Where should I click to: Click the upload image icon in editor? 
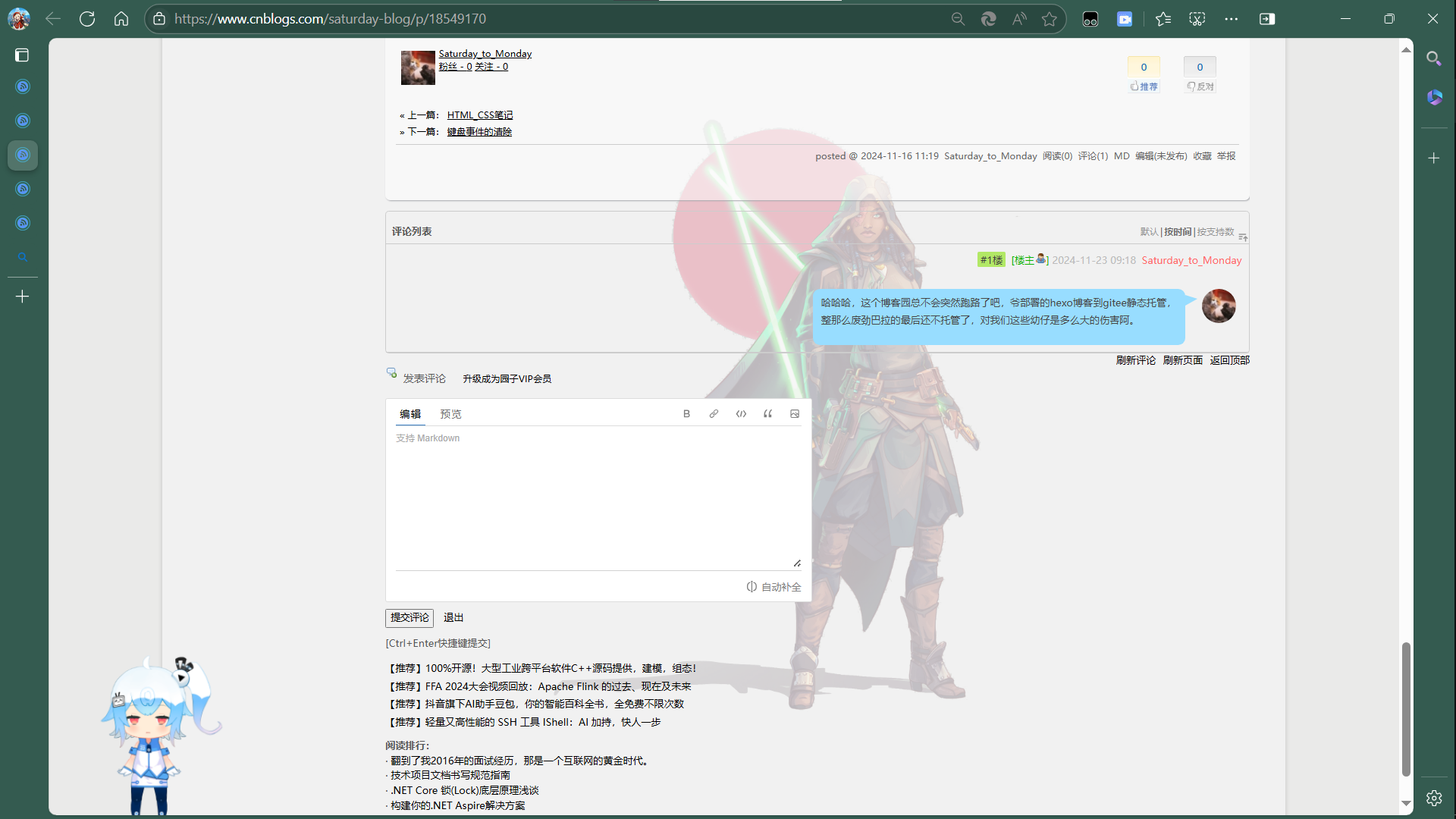pos(795,414)
